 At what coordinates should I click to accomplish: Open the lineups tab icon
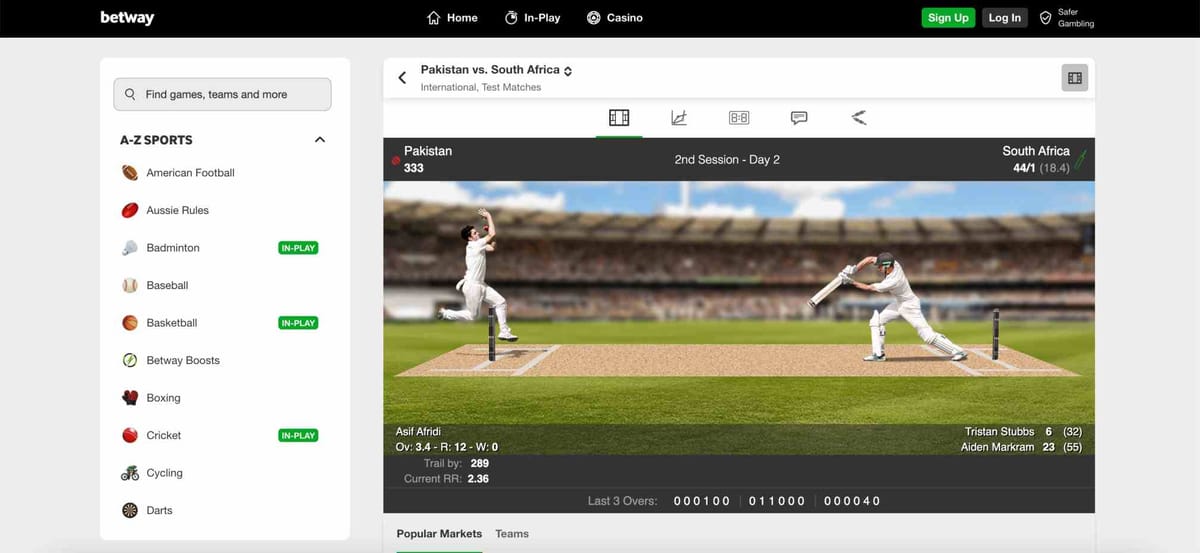[859, 118]
